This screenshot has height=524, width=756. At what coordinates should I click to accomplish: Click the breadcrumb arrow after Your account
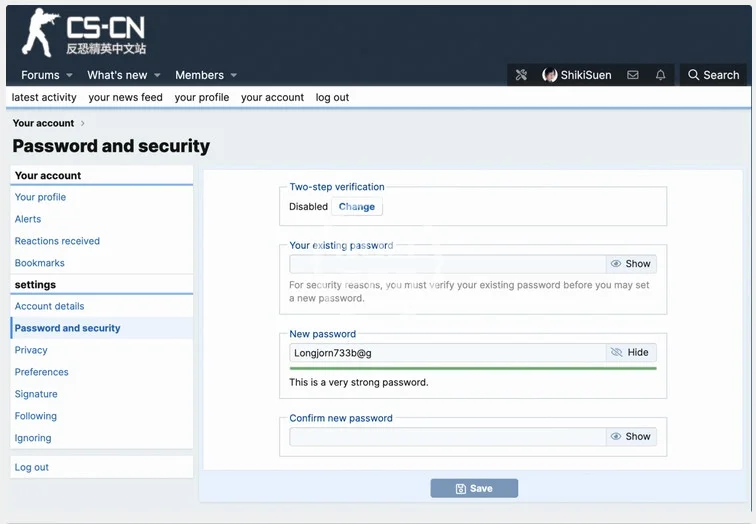[83, 123]
